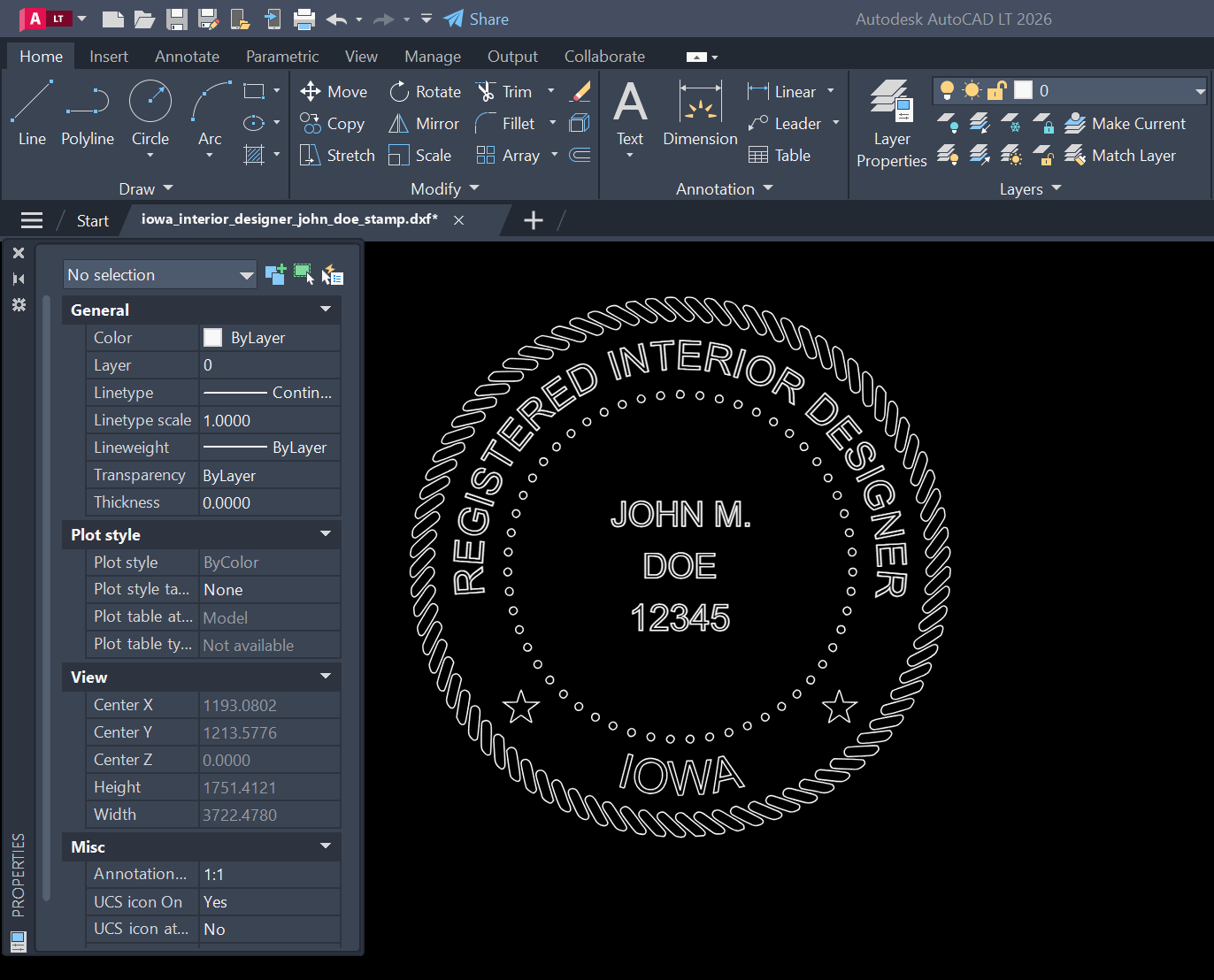Click the ByLayer color swatch
Viewport: 1214px width, 980px height.
point(212,337)
